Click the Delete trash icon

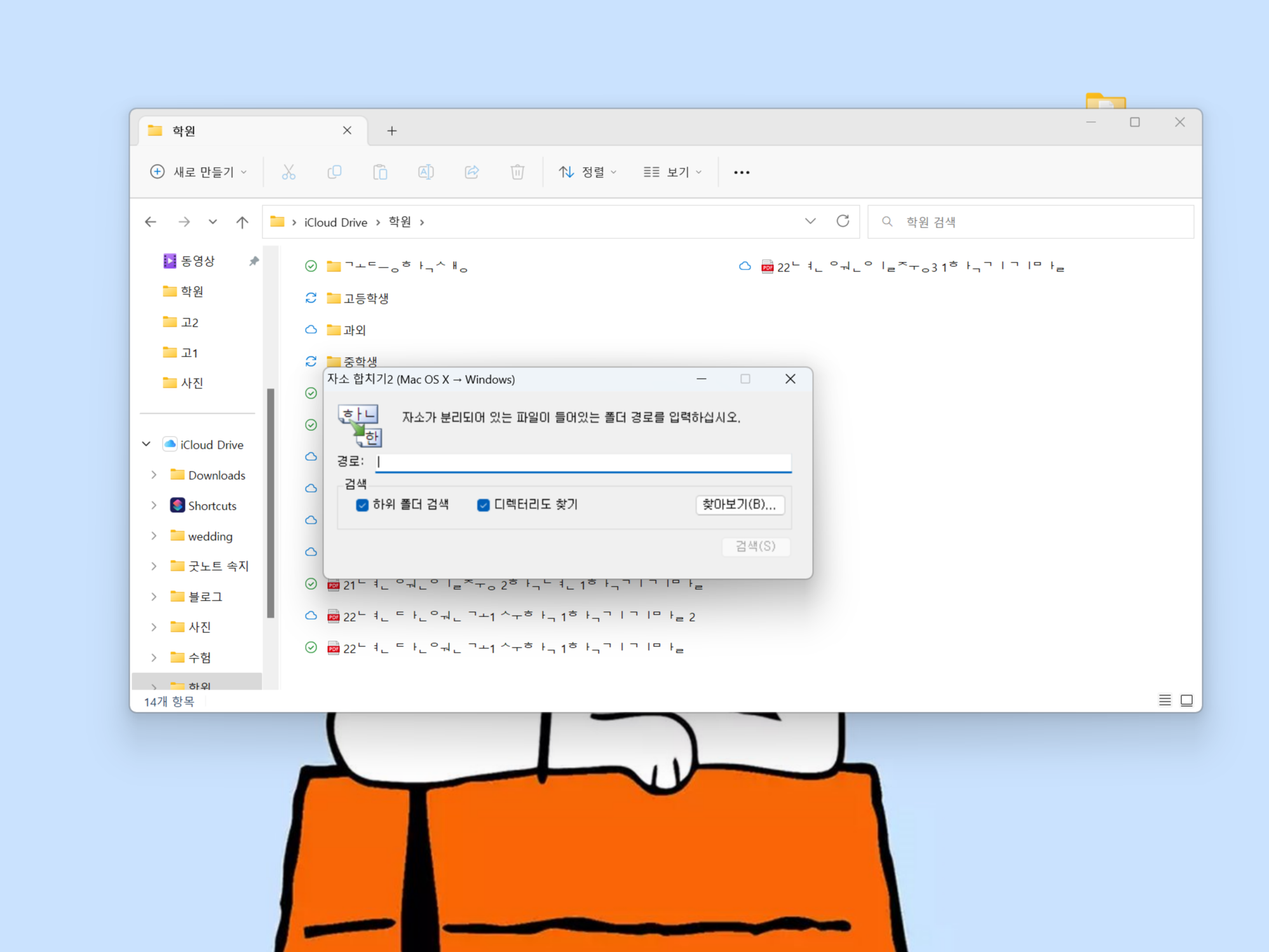point(517,172)
